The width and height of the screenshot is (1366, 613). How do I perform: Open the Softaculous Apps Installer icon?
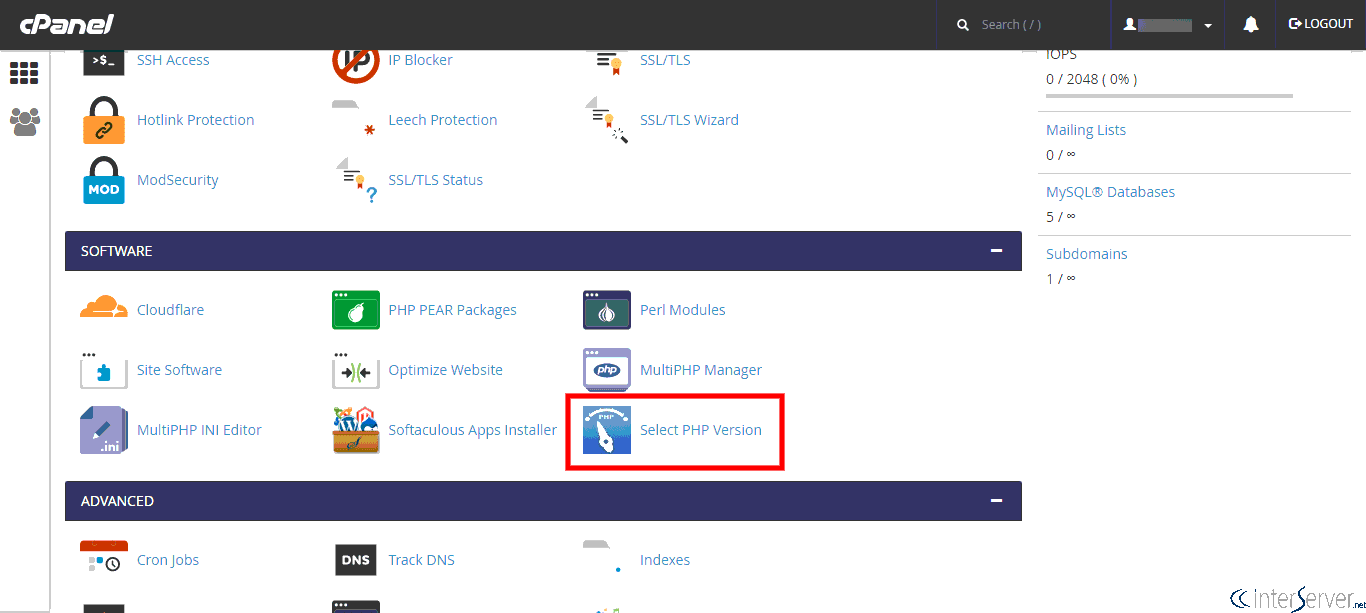point(356,430)
